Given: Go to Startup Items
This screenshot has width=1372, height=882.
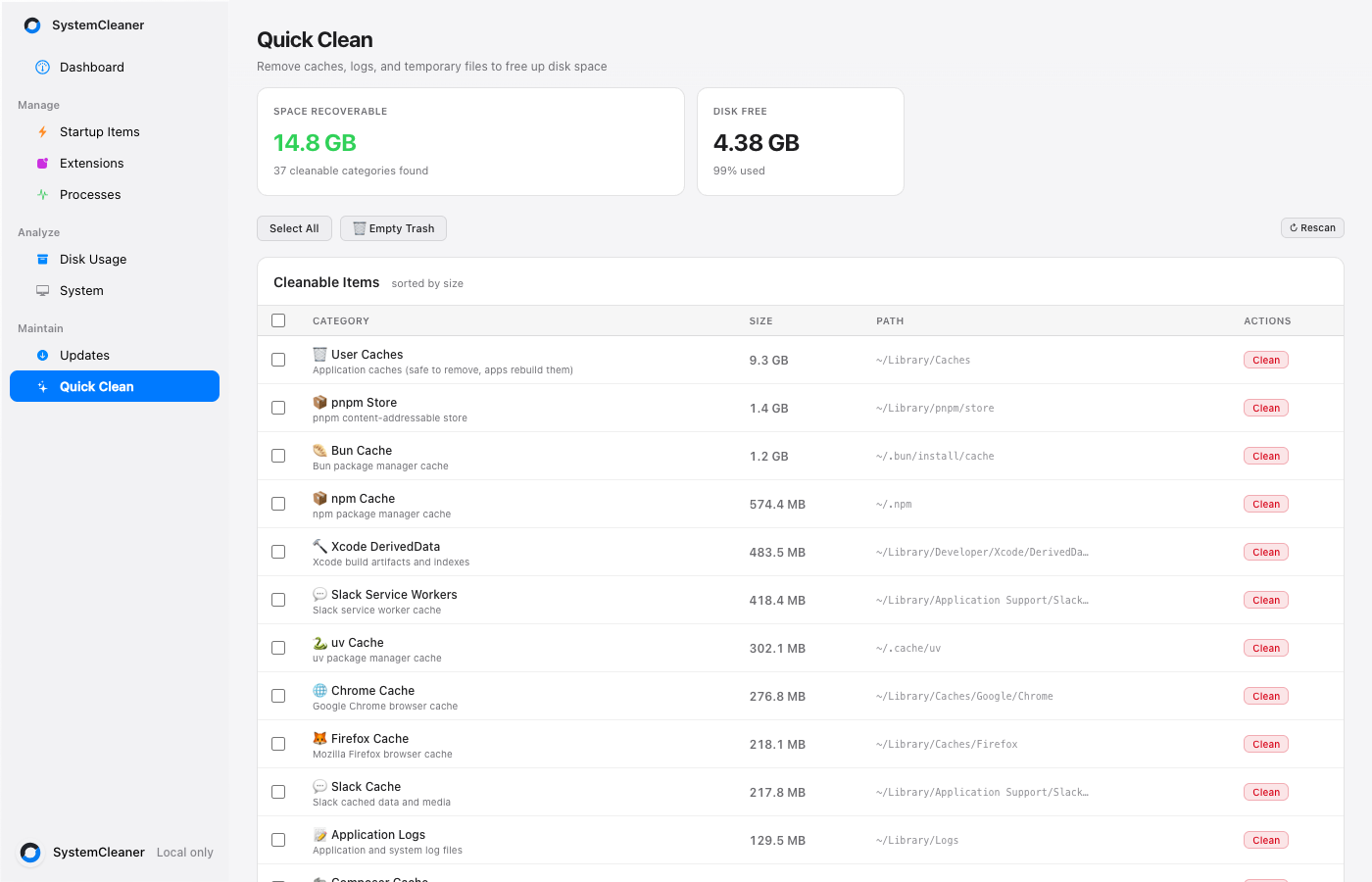Looking at the screenshot, I should point(115,132).
